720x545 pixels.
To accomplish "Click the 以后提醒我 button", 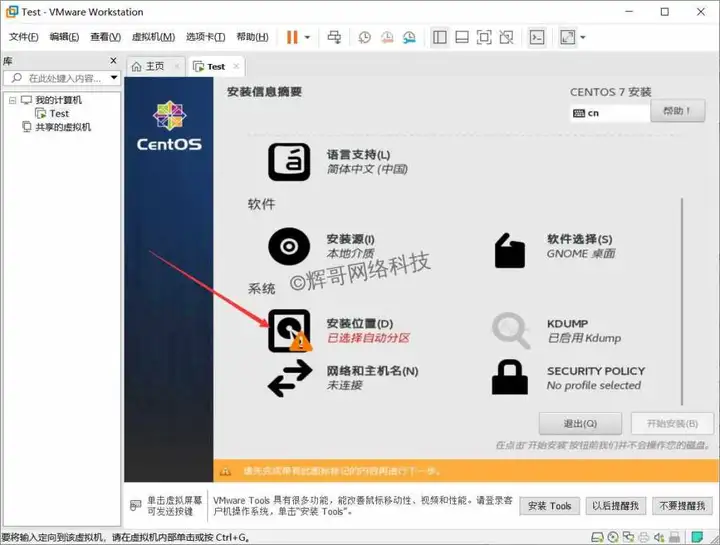I will click(615, 506).
